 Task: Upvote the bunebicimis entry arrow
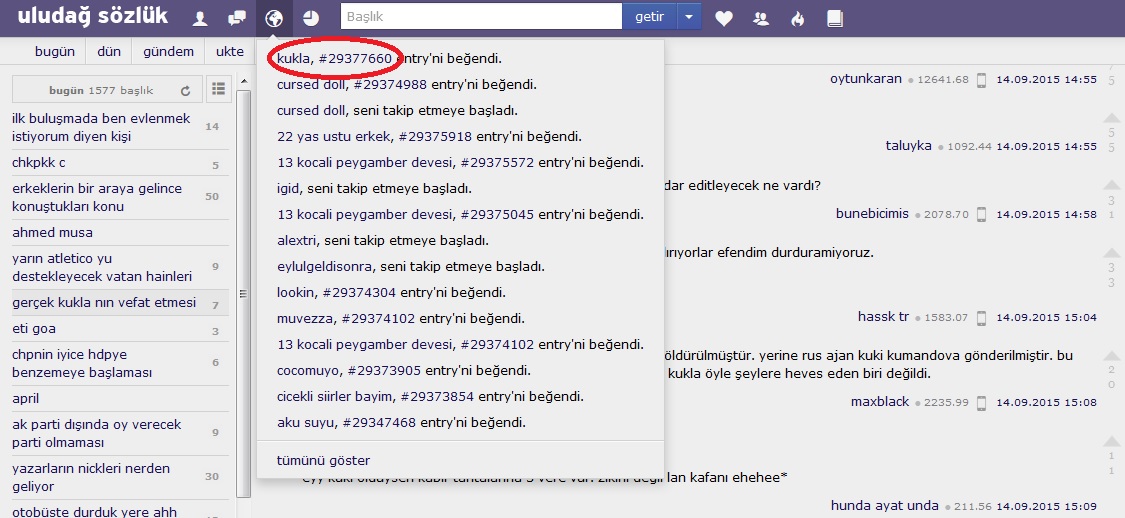[x=1111, y=185]
